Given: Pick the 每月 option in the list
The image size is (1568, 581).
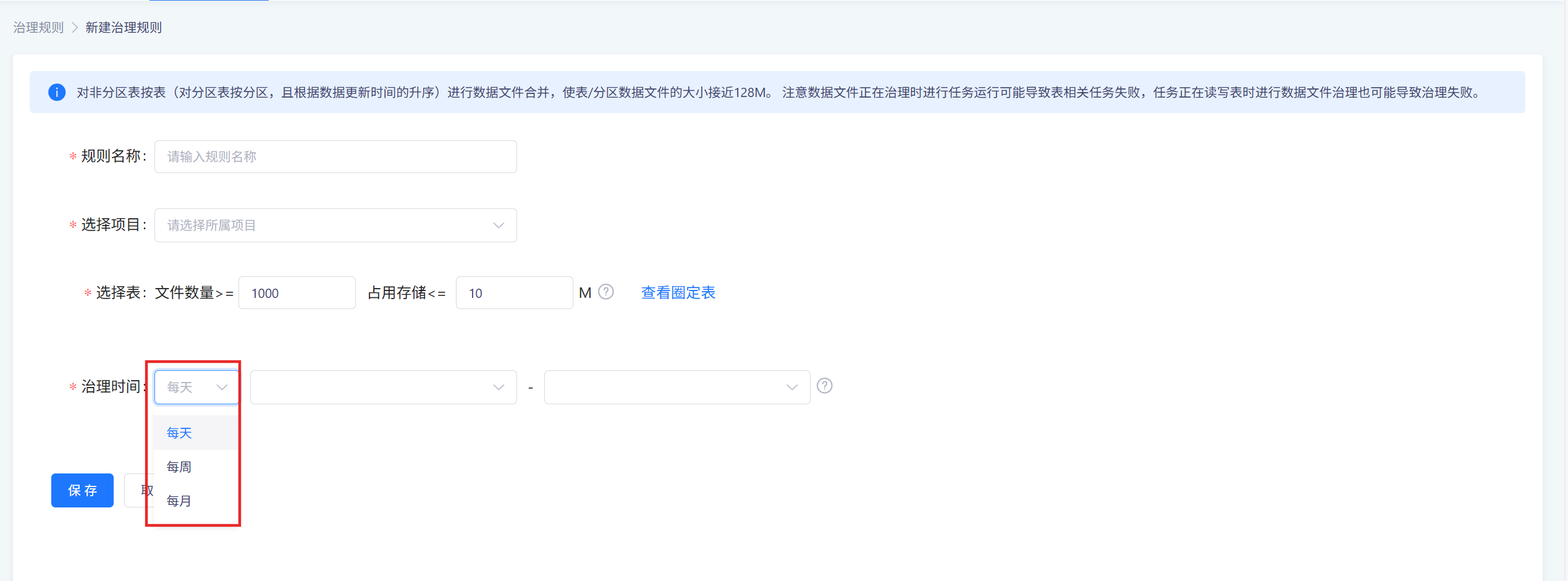Looking at the screenshot, I should point(195,501).
